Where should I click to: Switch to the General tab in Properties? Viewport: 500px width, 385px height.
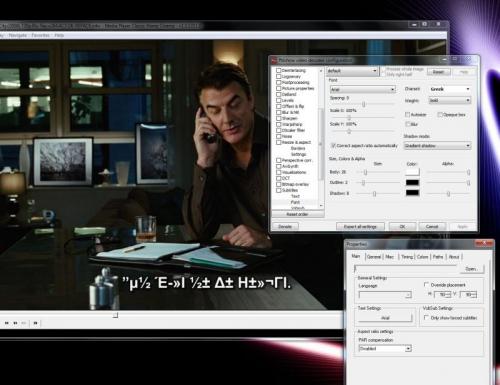[x=374, y=257]
